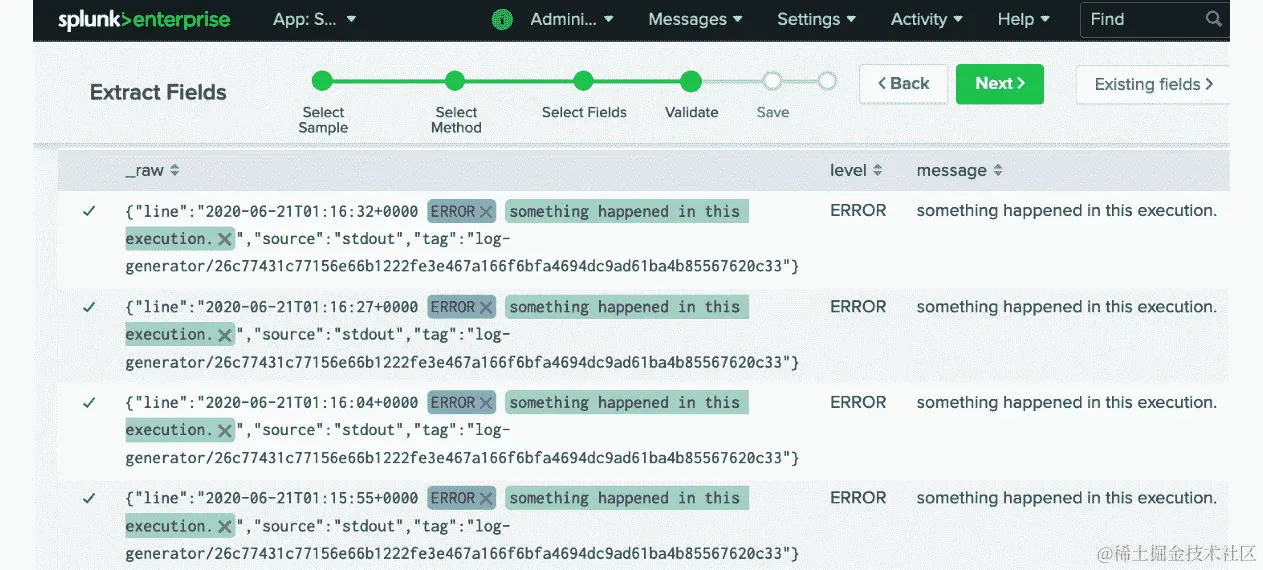This screenshot has height=570, width=1263.
Task: Open the Messages menu
Action: 695,19
